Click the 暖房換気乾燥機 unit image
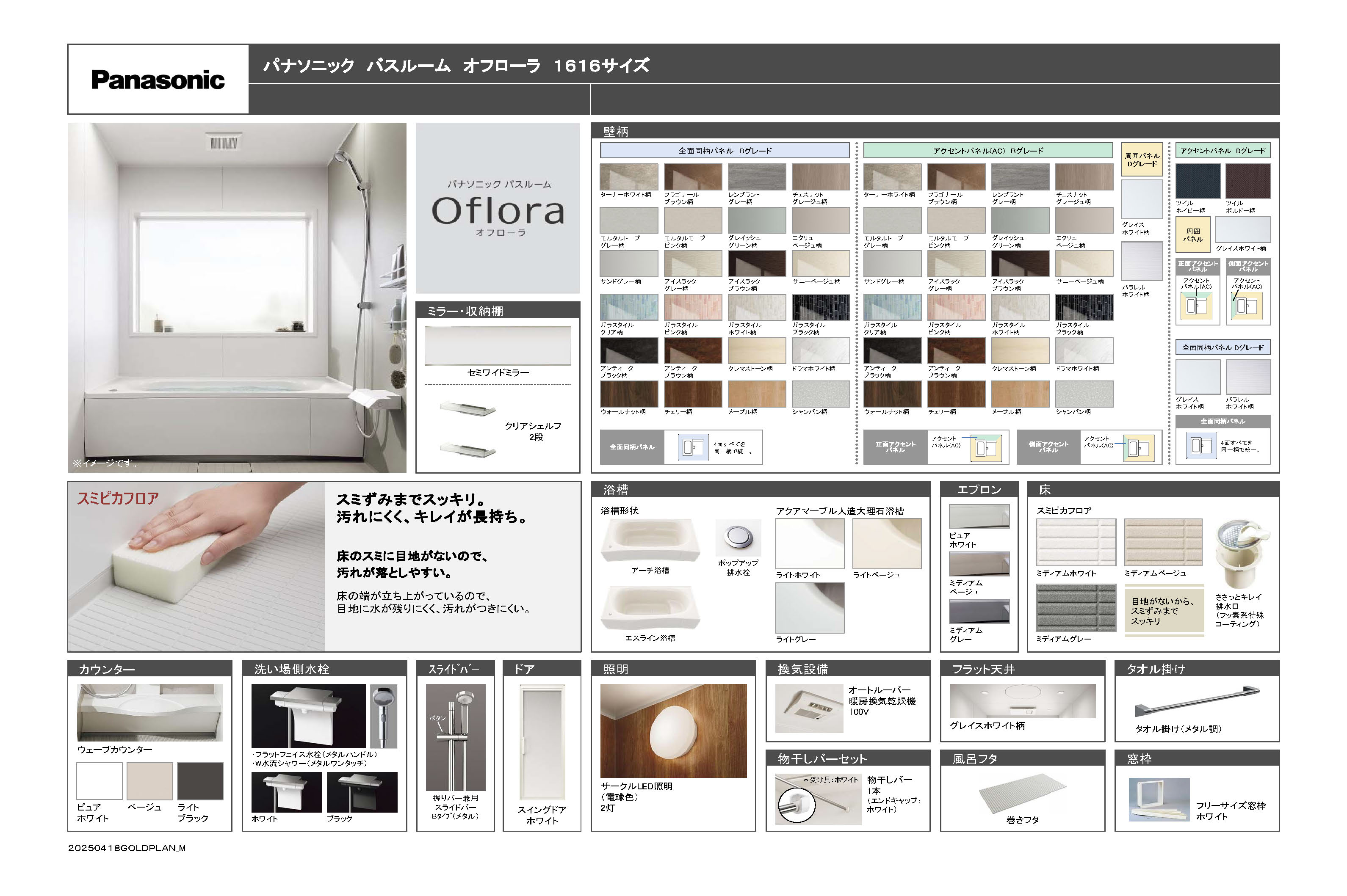This screenshot has width=1347, height=896. (x=809, y=709)
